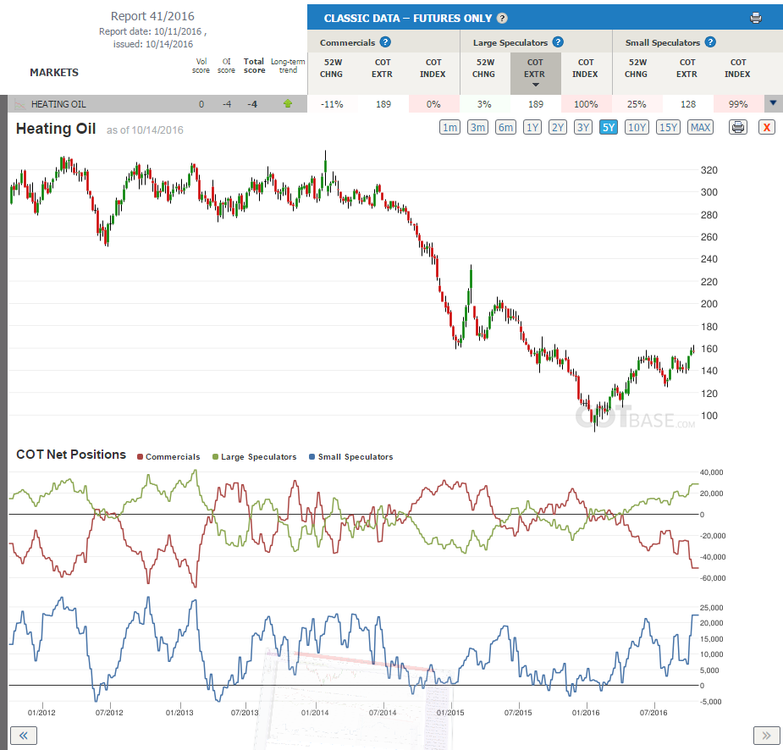Sort by Vol score column

(x=201, y=65)
